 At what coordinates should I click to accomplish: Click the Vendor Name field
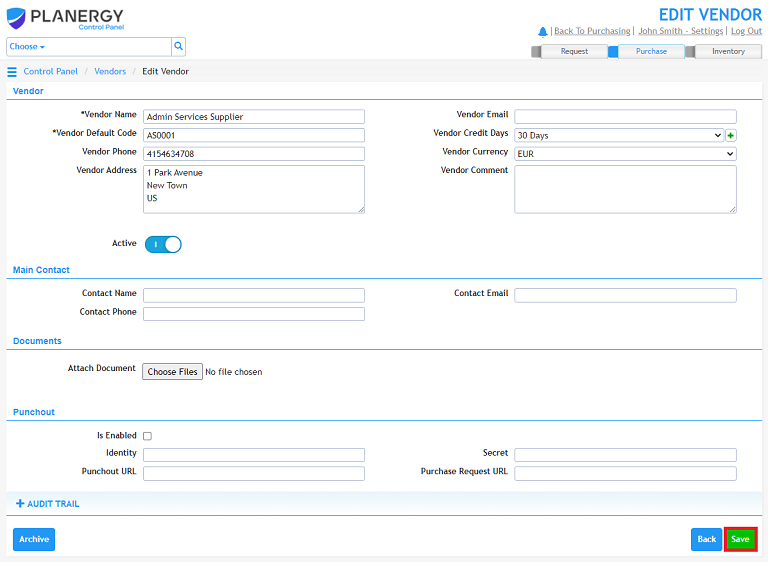254,117
